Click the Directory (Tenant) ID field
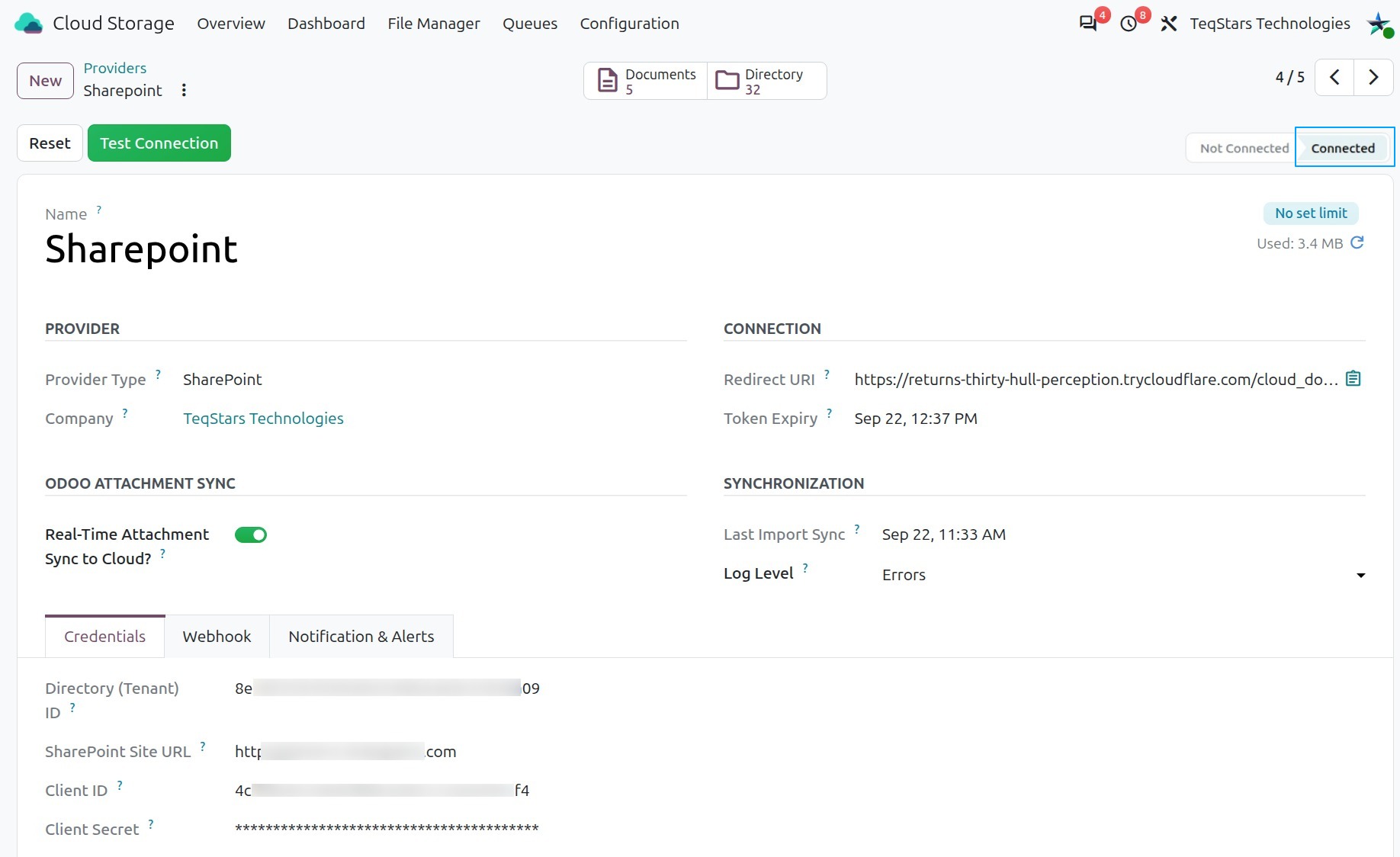 [387, 688]
